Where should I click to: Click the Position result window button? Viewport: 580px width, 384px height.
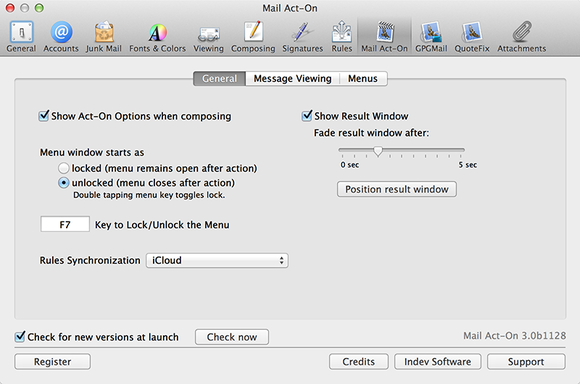pos(397,189)
